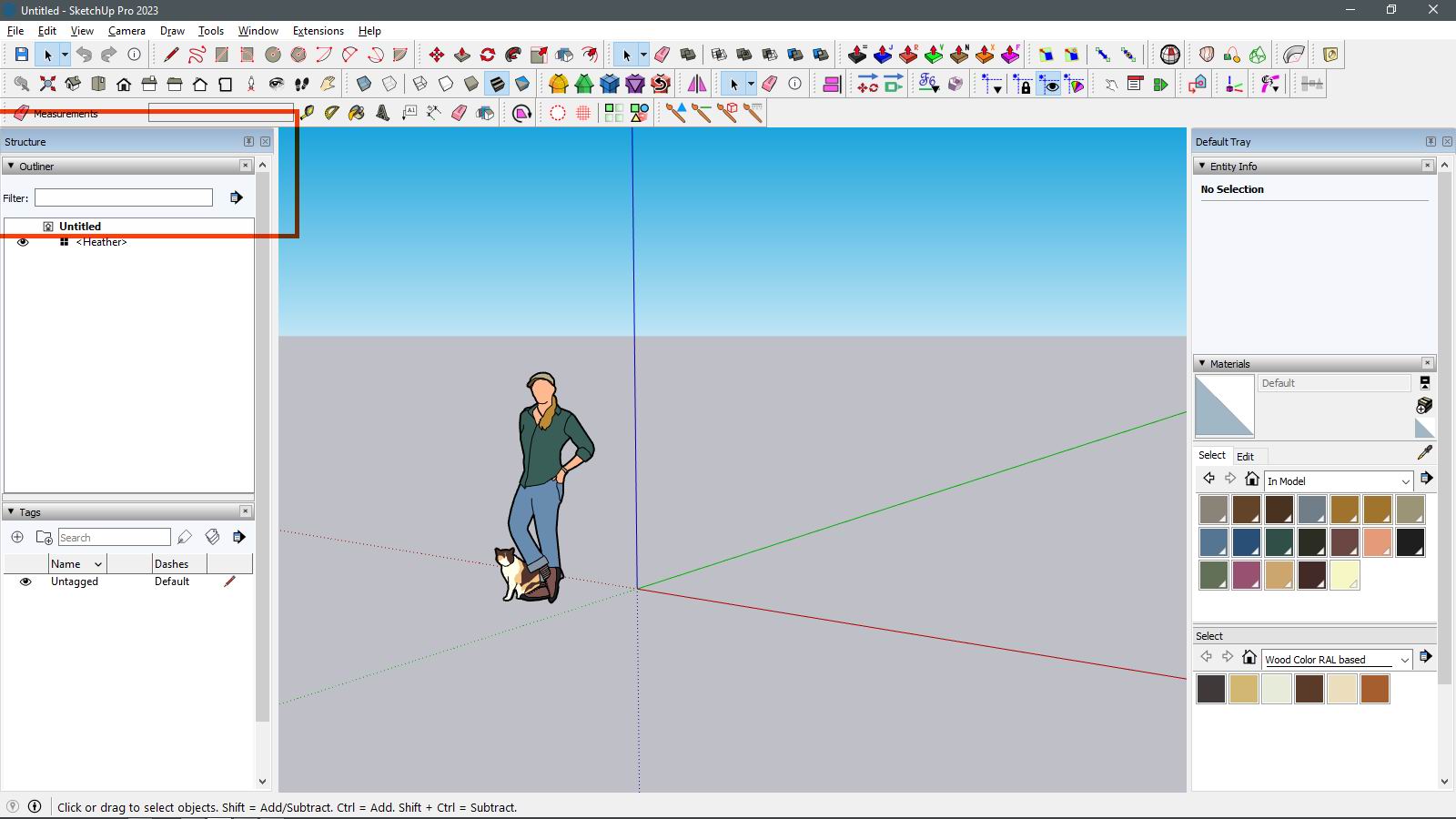Image resolution: width=1456 pixels, height=819 pixels.
Task: Click the Save icon in the toolbar
Action: [x=22, y=55]
